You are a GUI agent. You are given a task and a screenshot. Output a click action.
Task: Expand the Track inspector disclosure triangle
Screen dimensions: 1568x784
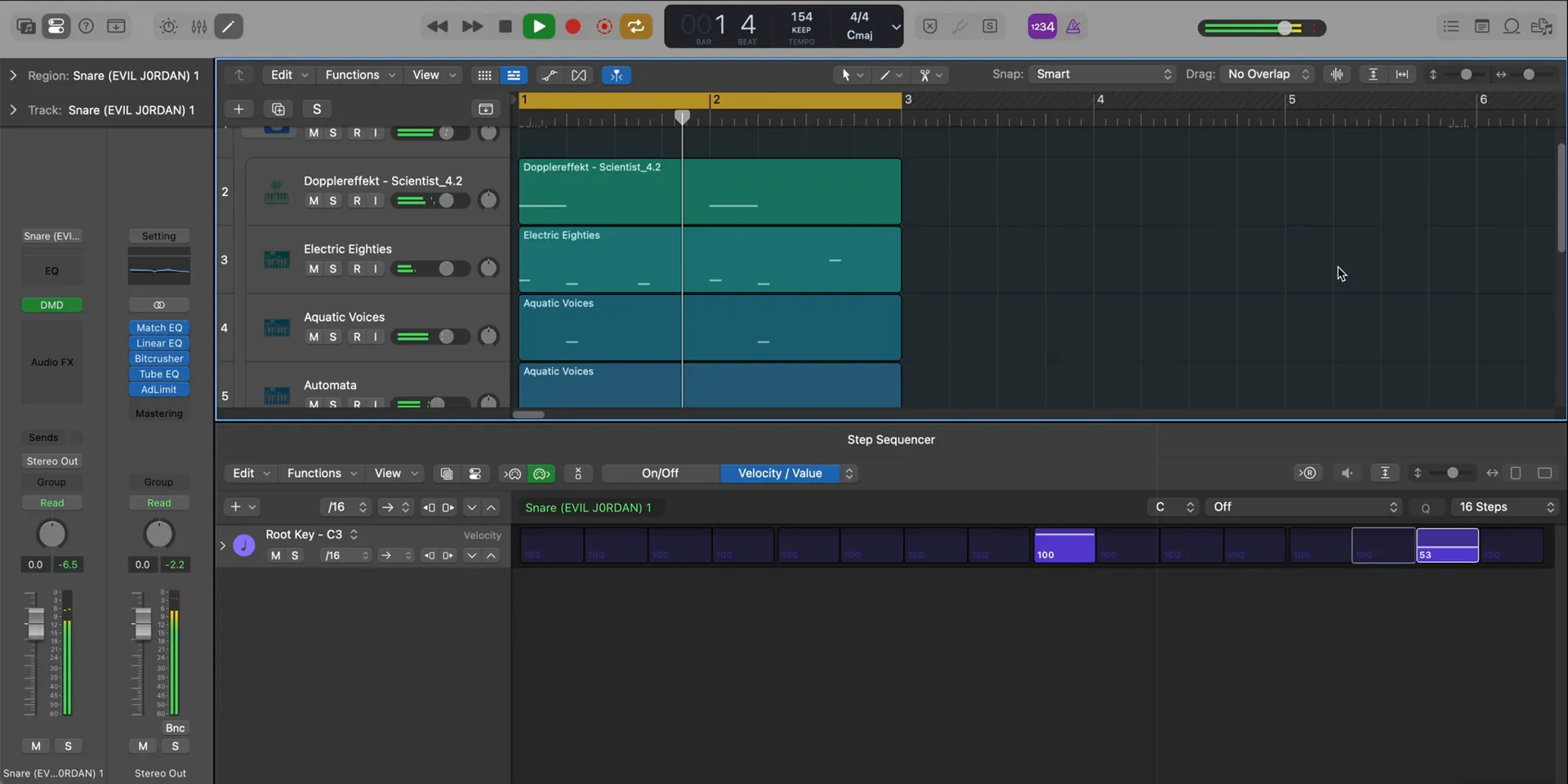pos(12,109)
